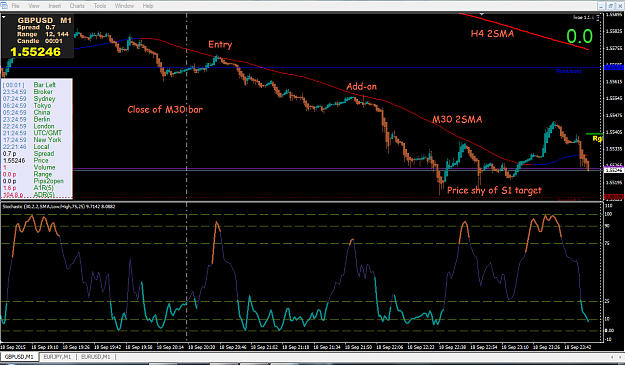The width and height of the screenshot is (625, 365).
Task: Click the green 0.0 profit readout
Action: pos(580,36)
